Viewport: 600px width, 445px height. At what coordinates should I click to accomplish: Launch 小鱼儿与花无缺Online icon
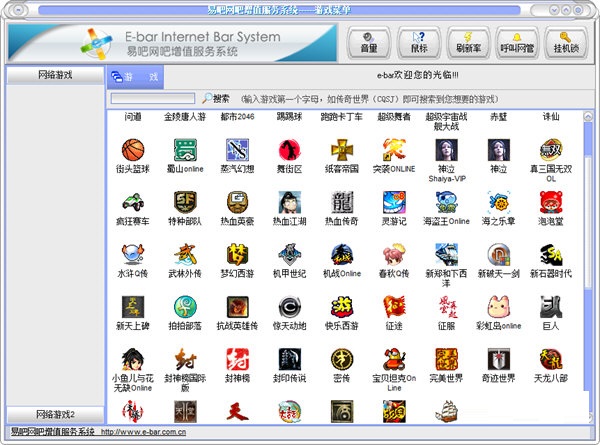[x=133, y=359]
